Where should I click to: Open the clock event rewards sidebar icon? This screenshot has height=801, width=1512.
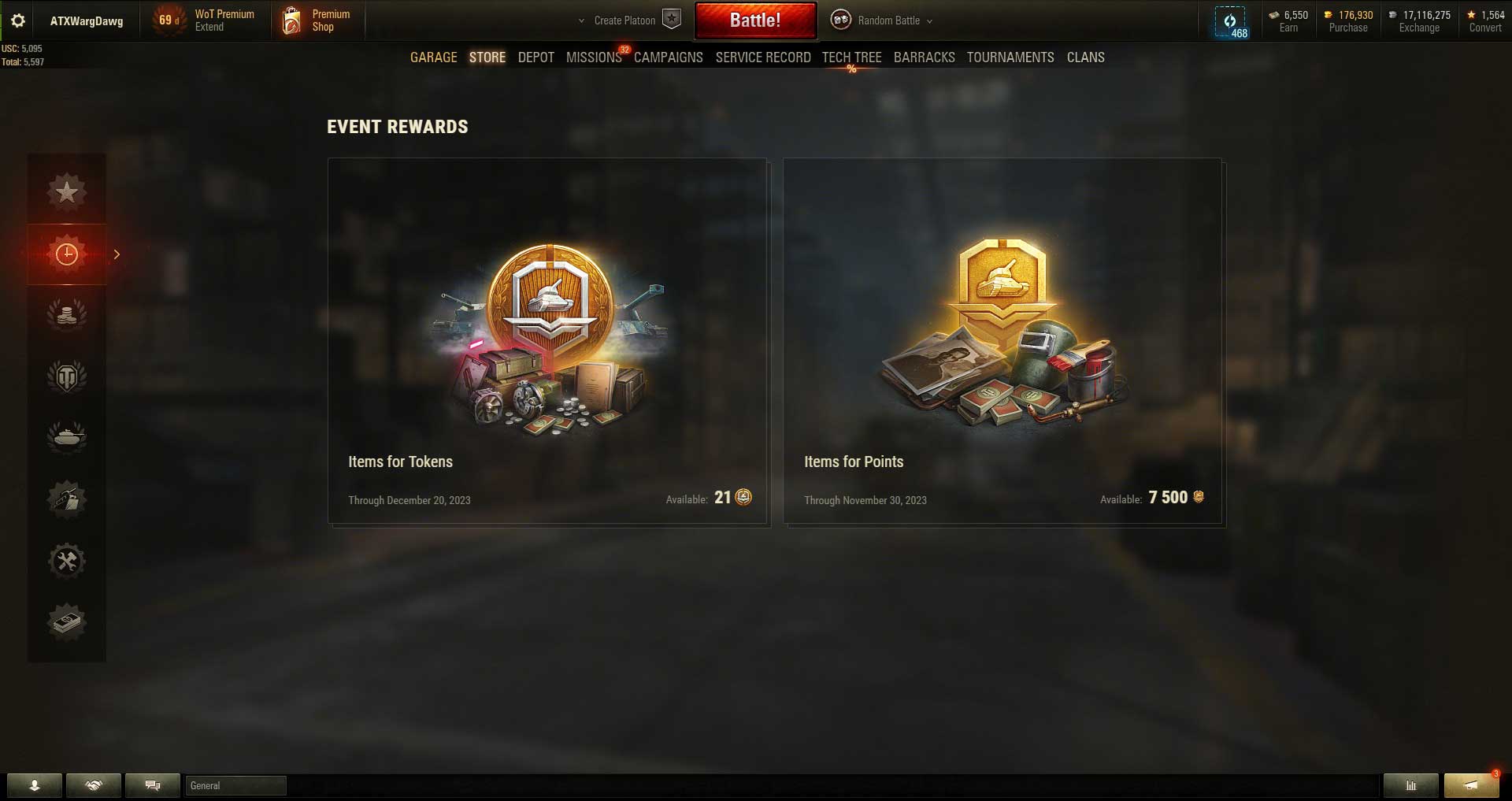(67, 254)
